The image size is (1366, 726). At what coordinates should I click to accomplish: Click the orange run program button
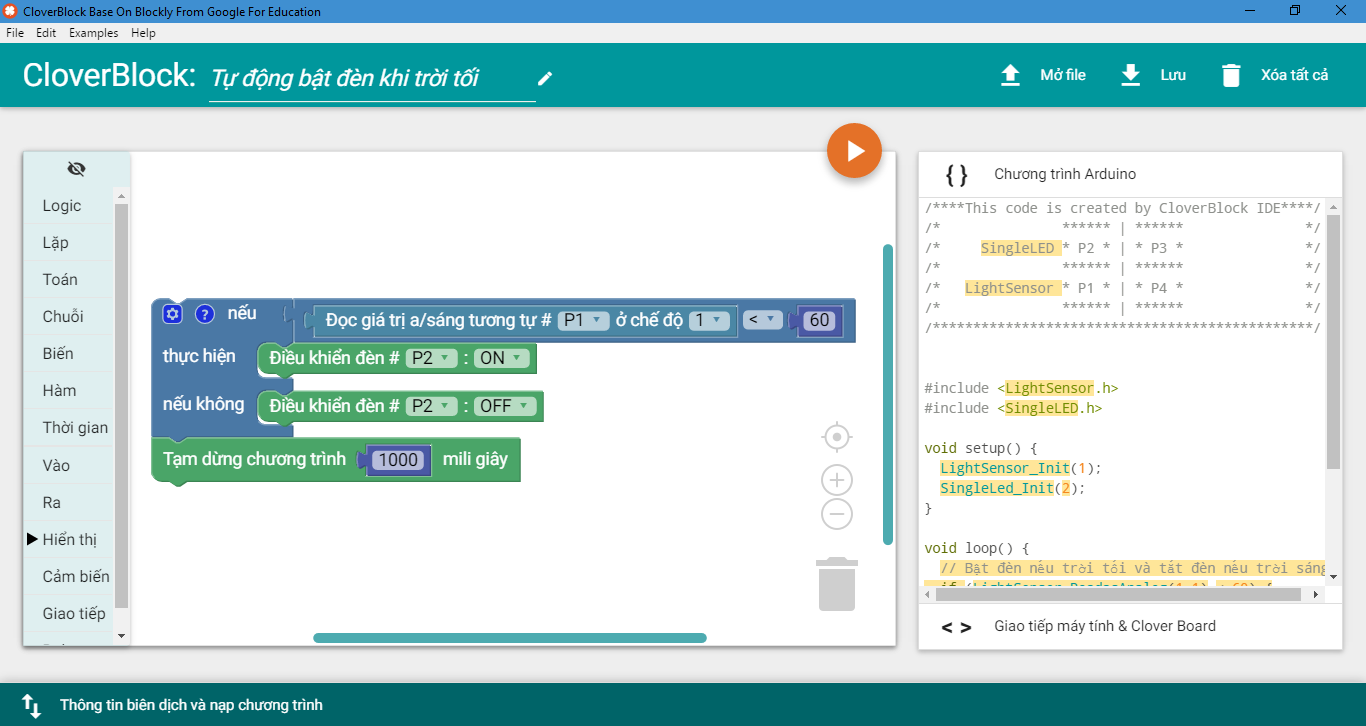click(x=854, y=151)
